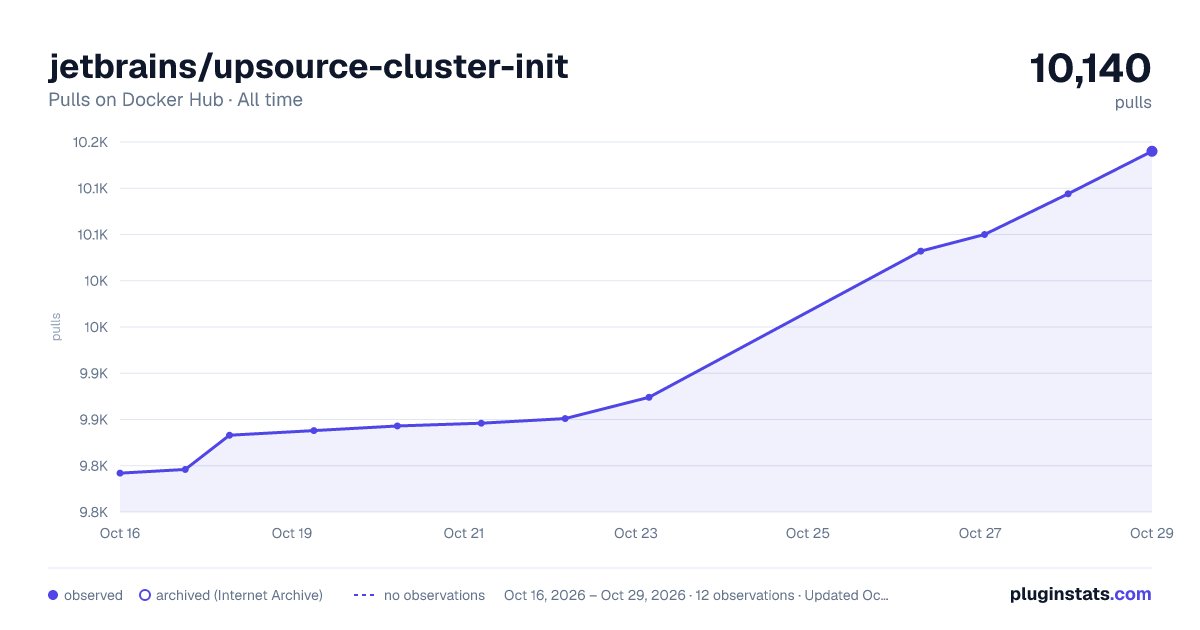Click the filled observed legend dot
Viewport: 1200px width, 630px height.
coord(53,595)
